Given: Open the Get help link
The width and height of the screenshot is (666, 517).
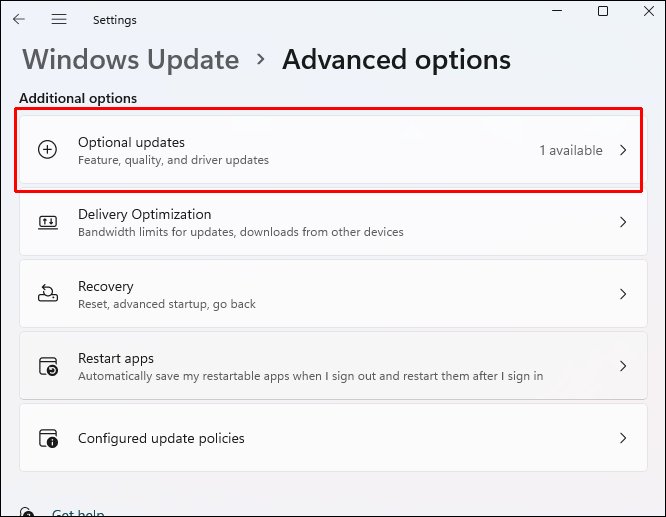Looking at the screenshot, I should coord(78,513).
